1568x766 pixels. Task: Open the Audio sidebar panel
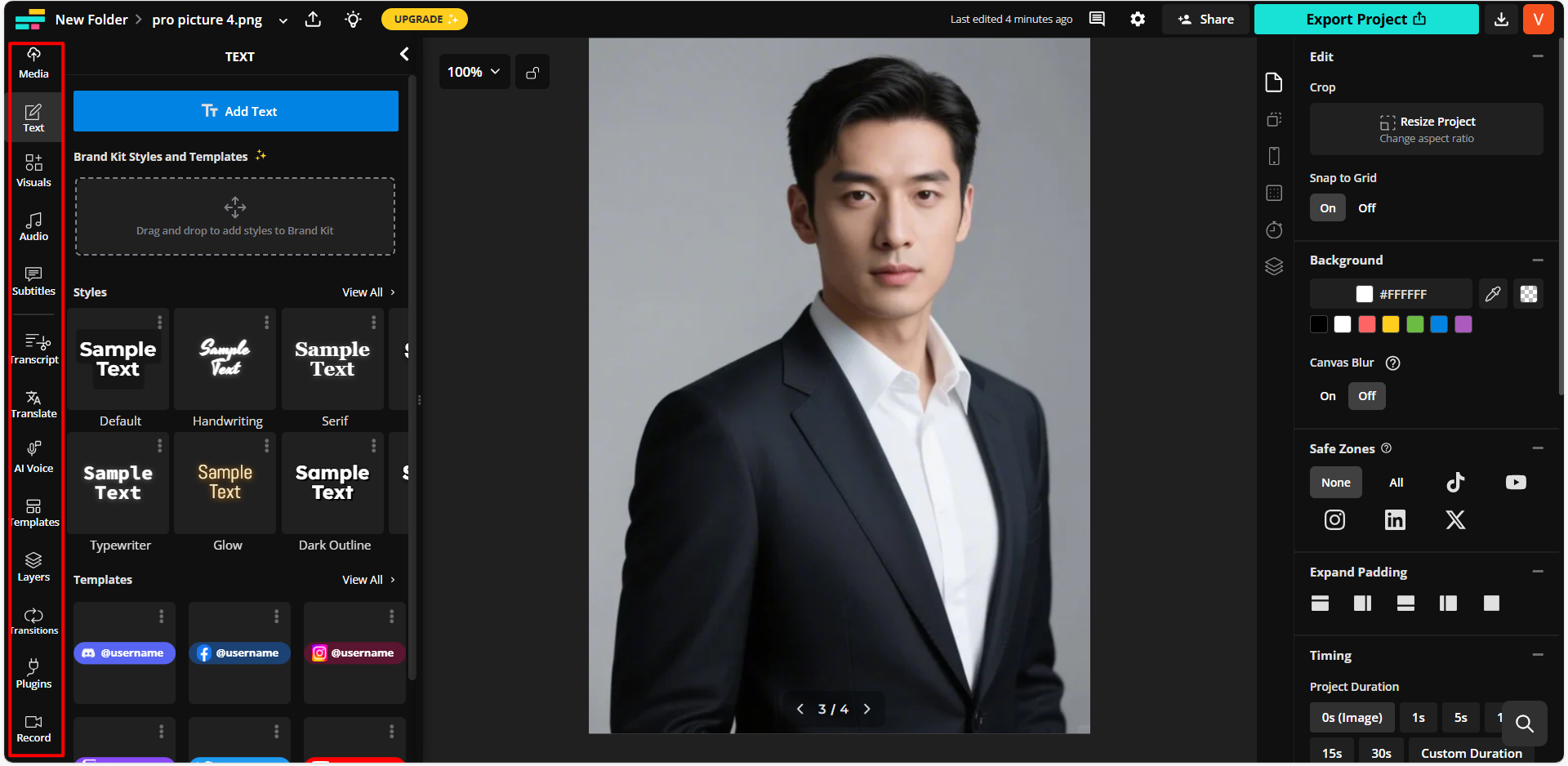click(33, 226)
